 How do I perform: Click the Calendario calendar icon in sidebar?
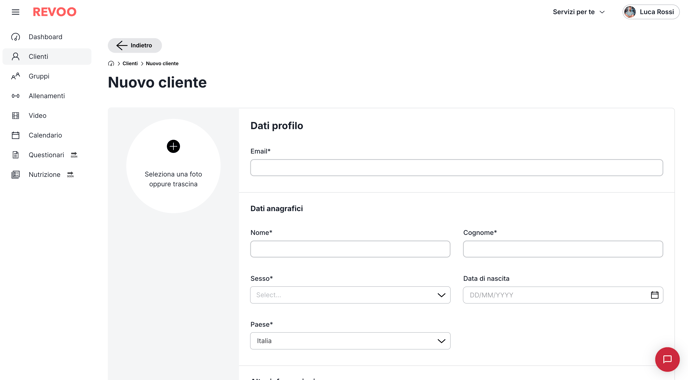(15, 136)
